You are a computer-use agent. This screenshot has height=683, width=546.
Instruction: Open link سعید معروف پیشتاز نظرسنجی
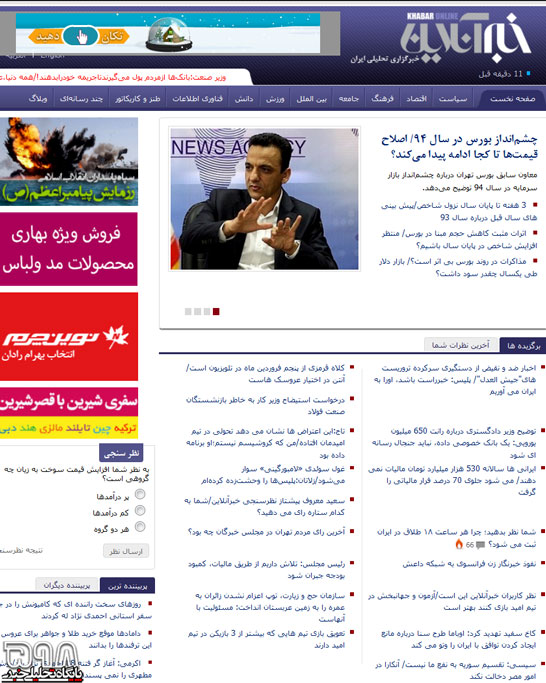[x=264, y=506]
